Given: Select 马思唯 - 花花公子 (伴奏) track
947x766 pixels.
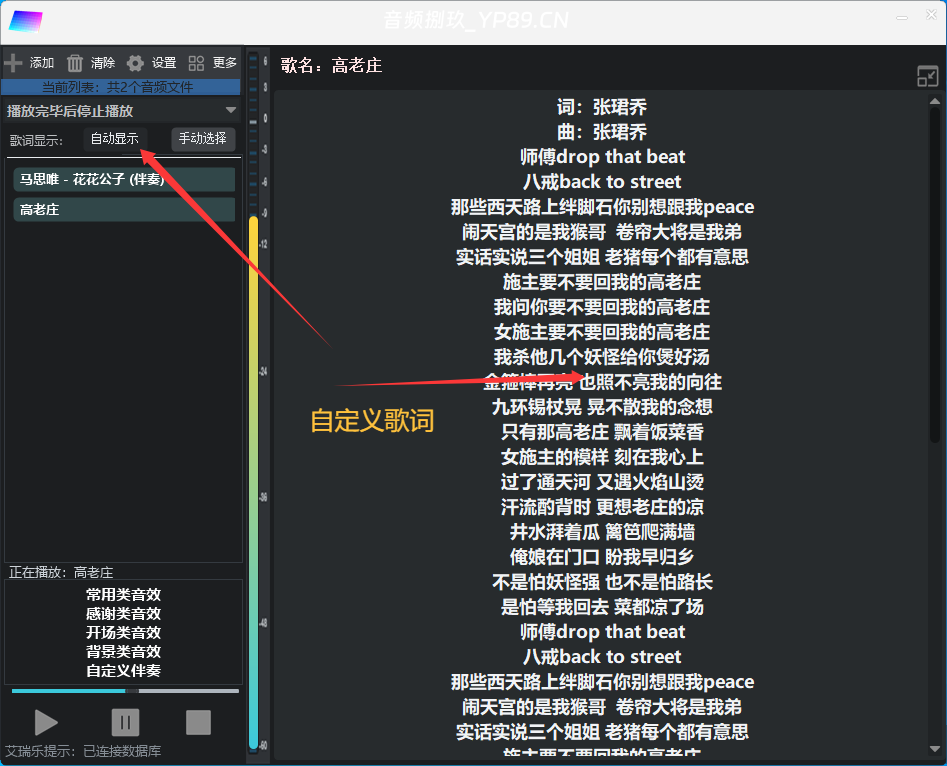Looking at the screenshot, I should click(123, 179).
